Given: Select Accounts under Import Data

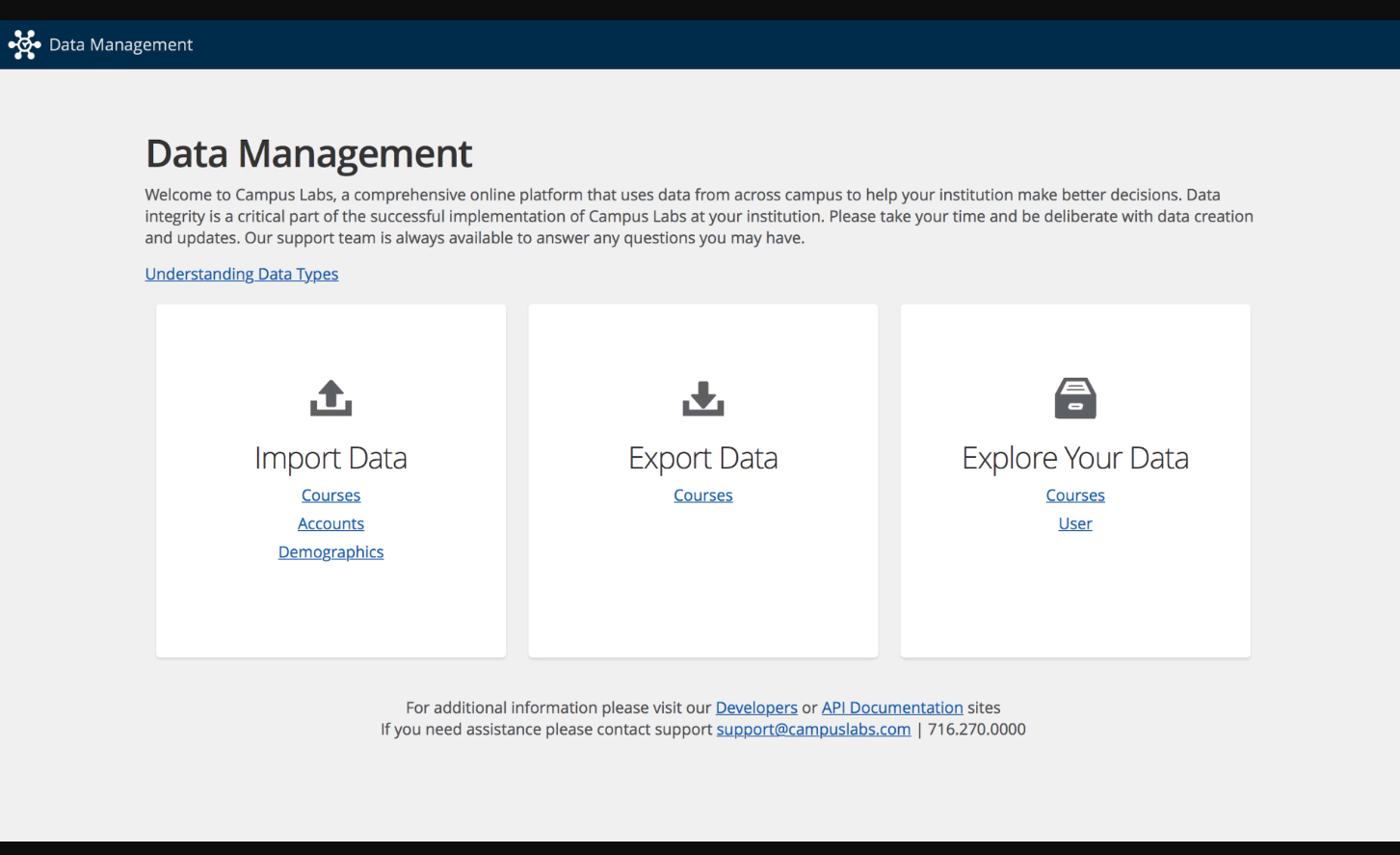Looking at the screenshot, I should (x=330, y=523).
